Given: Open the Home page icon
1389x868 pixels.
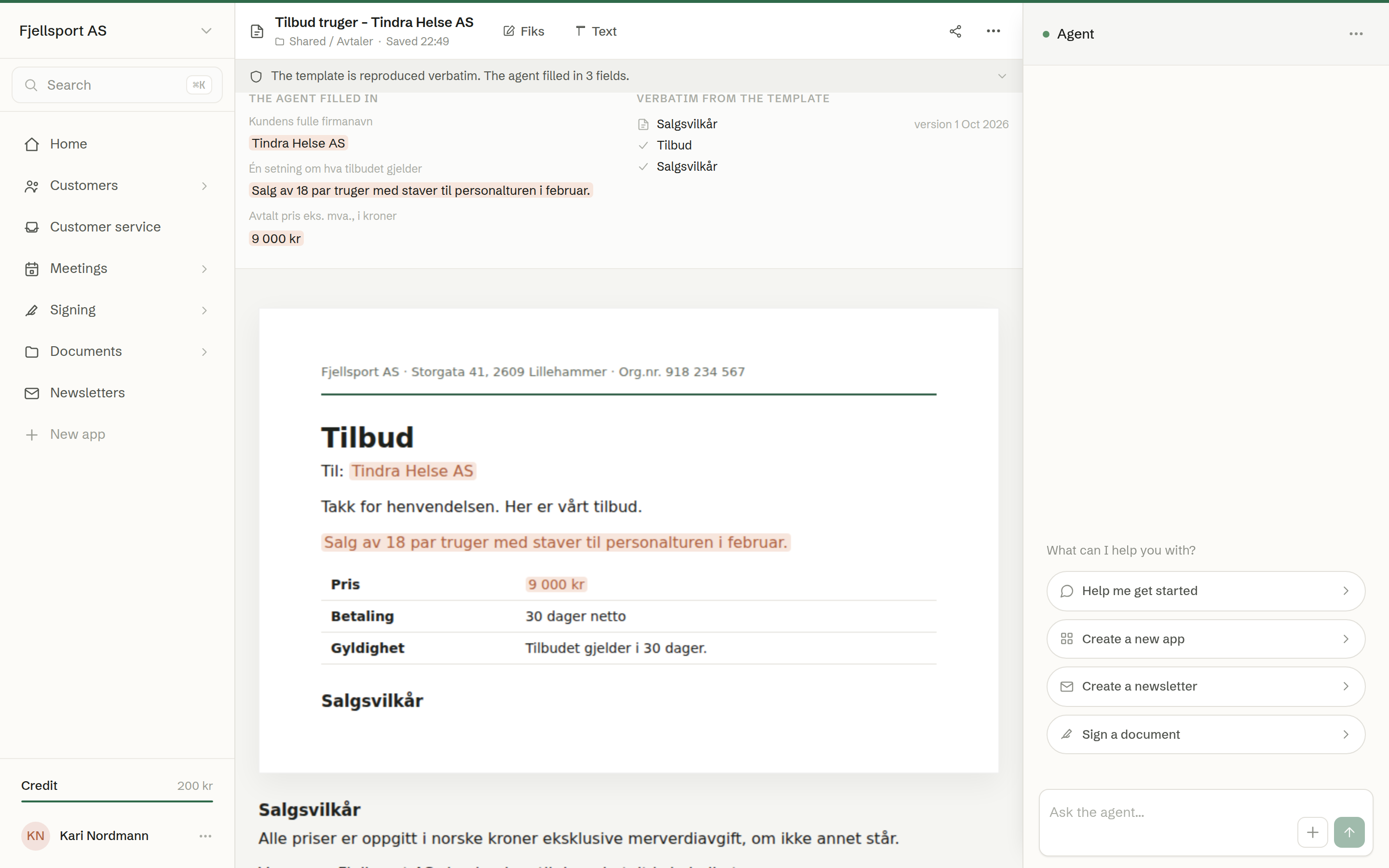Looking at the screenshot, I should pyautogui.click(x=31, y=144).
